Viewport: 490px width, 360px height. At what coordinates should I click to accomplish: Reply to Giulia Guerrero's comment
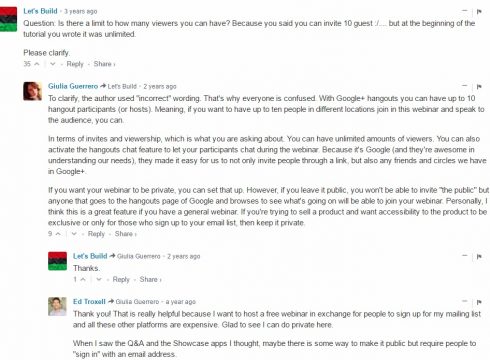coord(96,234)
